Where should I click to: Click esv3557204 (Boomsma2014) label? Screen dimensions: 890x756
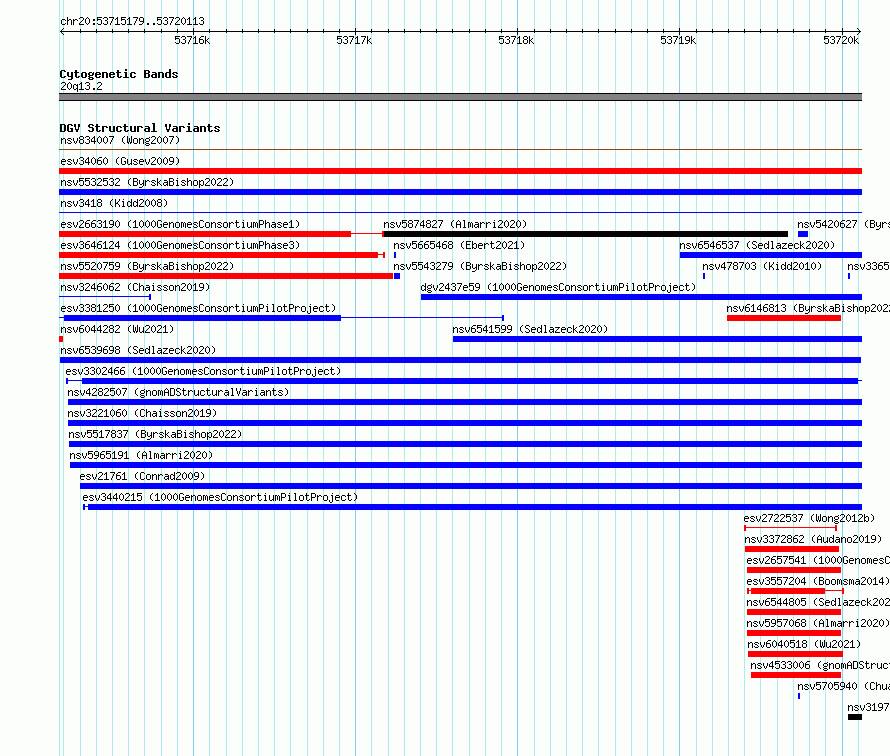pyautogui.click(x=818, y=581)
